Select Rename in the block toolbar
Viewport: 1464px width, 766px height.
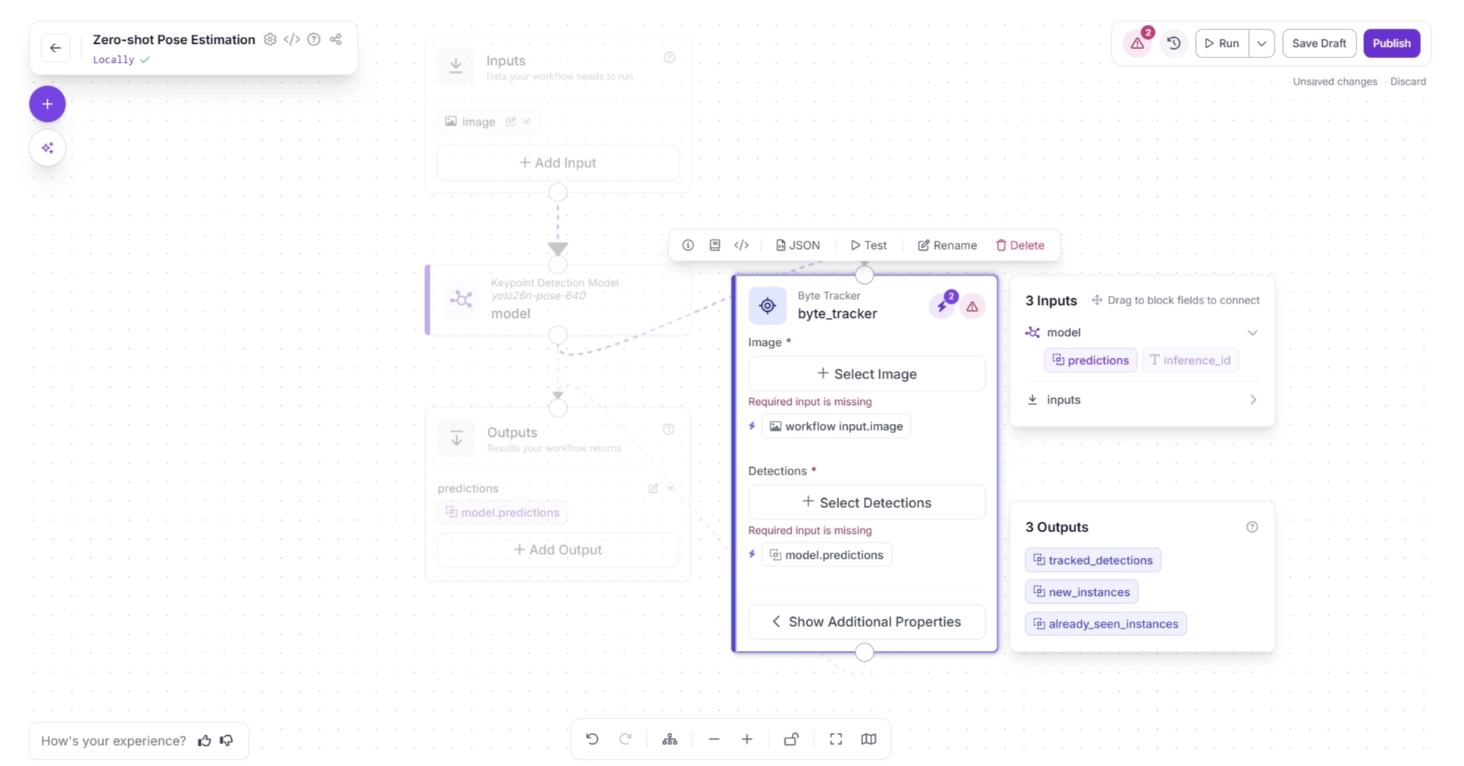(947, 245)
